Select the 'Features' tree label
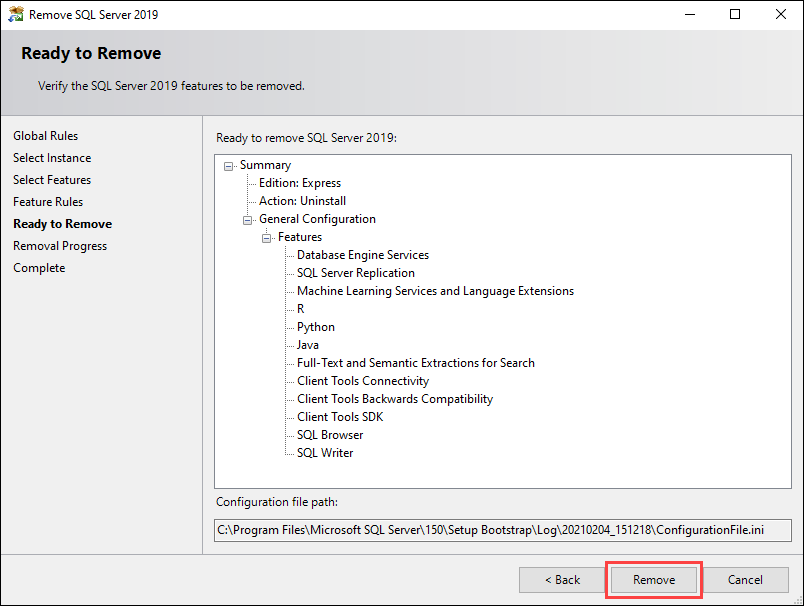This screenshot has height=606, width=804. (300, 237)
